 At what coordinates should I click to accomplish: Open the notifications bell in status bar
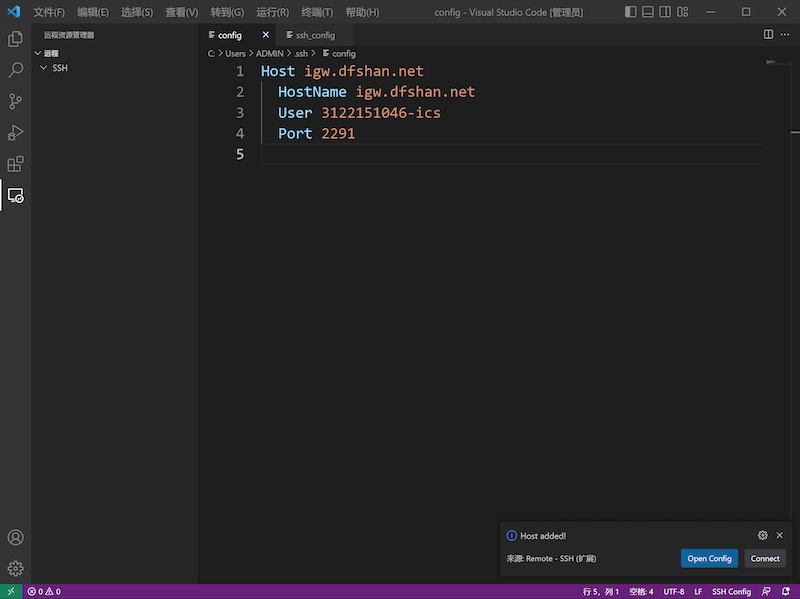click(x=787, y=591)
